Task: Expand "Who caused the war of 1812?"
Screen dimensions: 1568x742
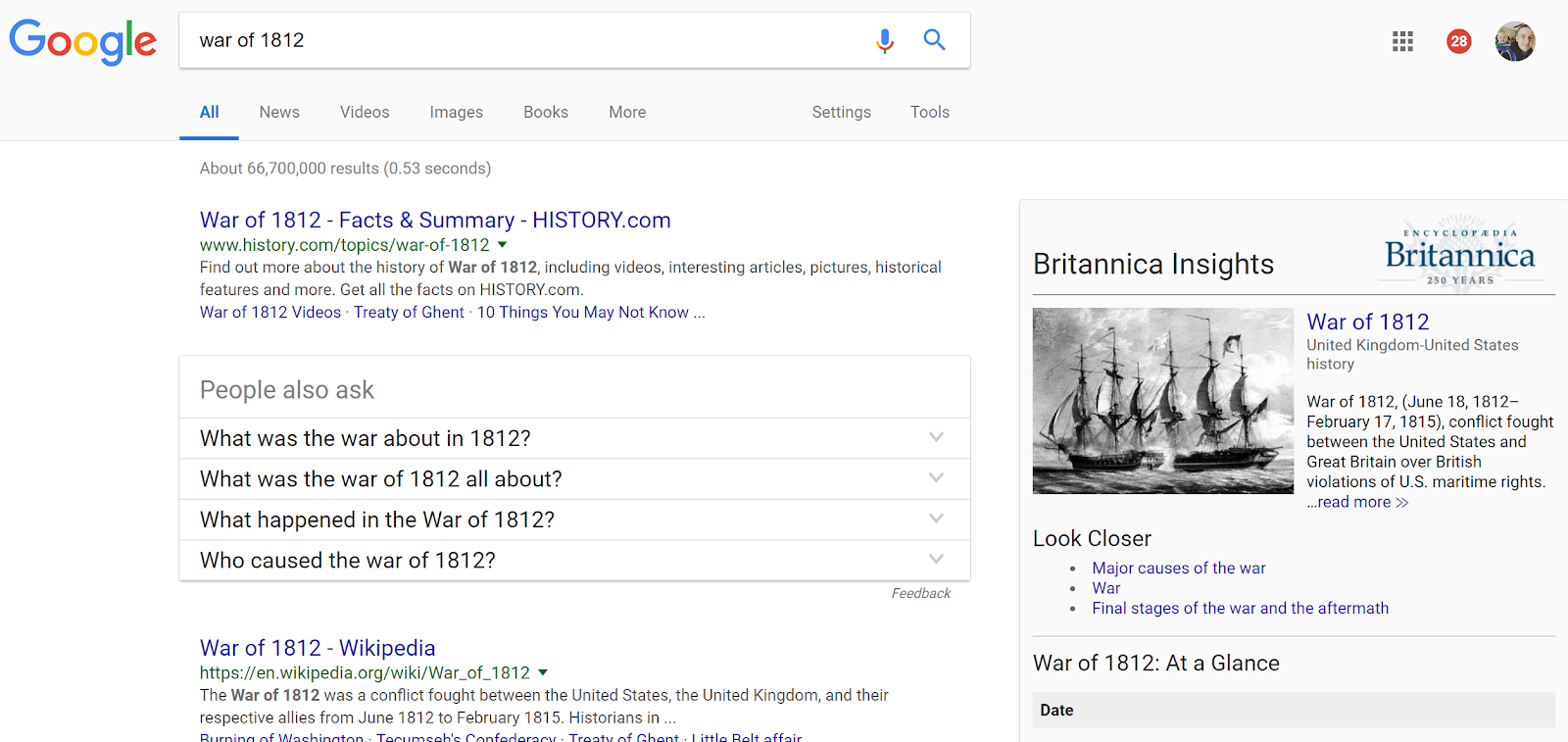Action: tap(574, 561)
